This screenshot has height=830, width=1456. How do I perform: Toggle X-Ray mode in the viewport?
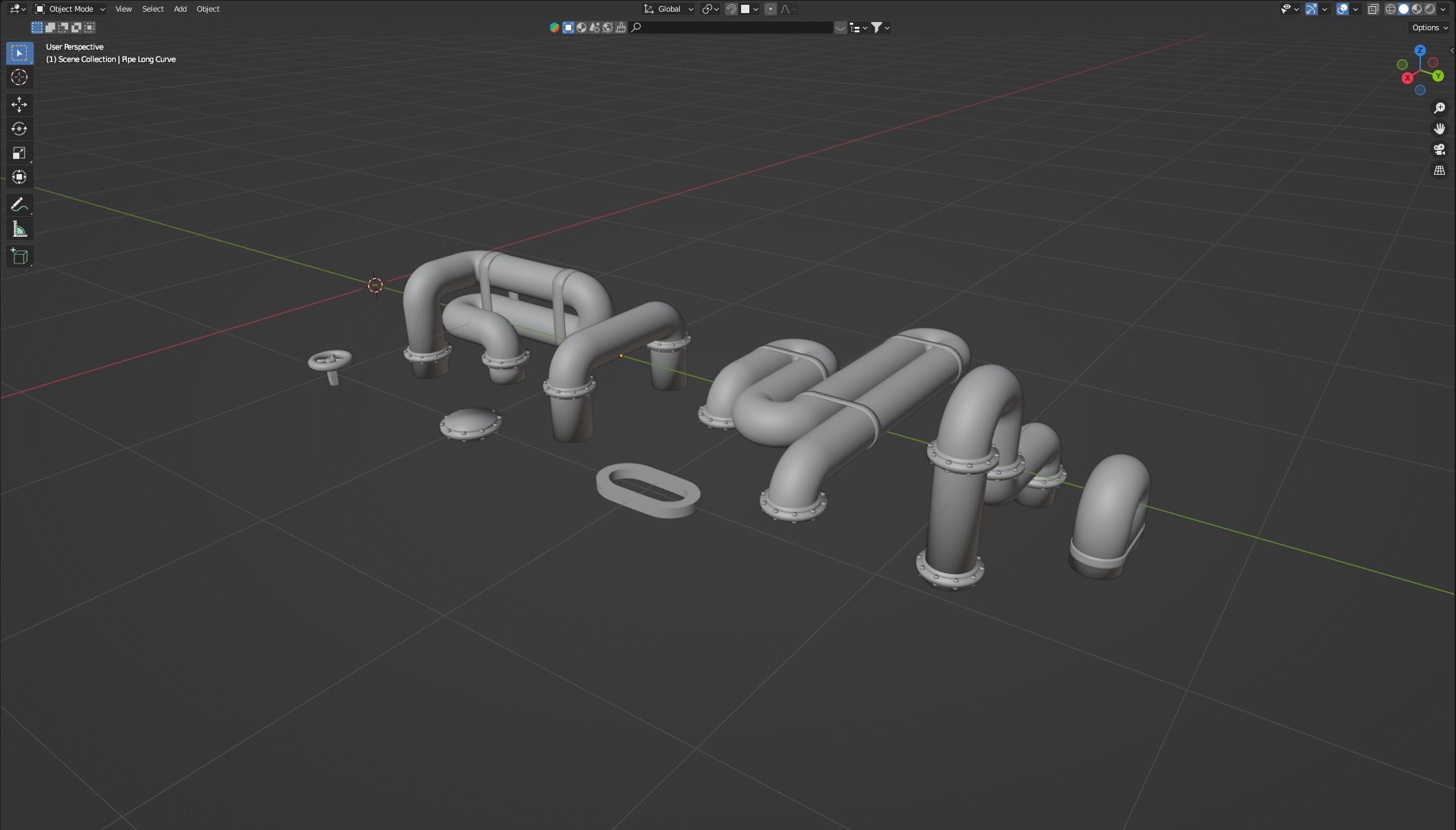(1373, 9)
